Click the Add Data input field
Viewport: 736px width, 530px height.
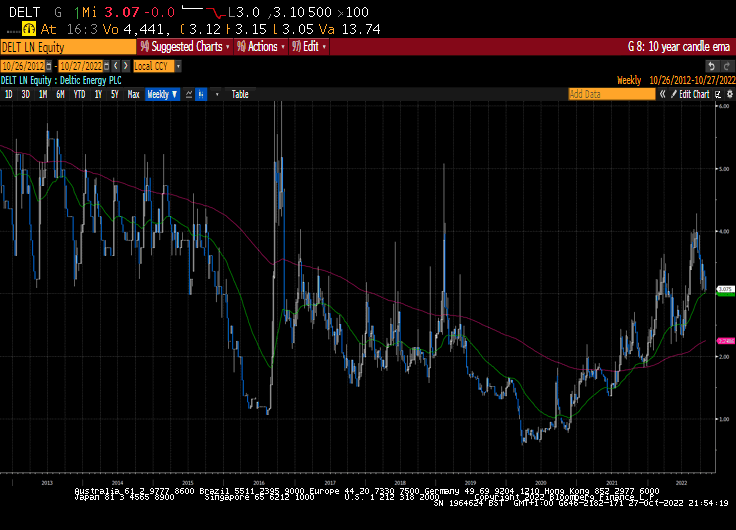pos(610,94)
